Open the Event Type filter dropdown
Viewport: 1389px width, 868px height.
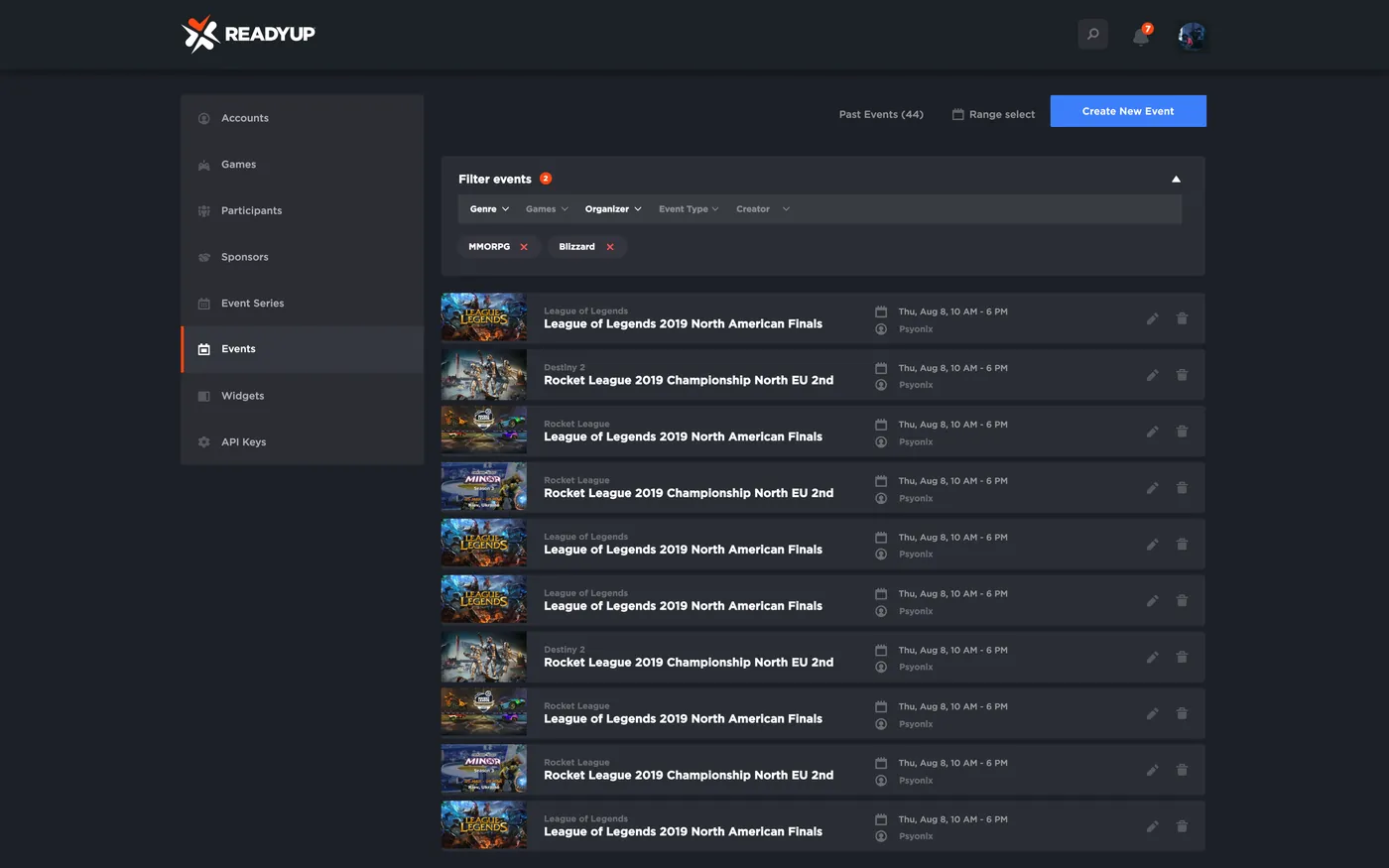click(x=689, y=209)
